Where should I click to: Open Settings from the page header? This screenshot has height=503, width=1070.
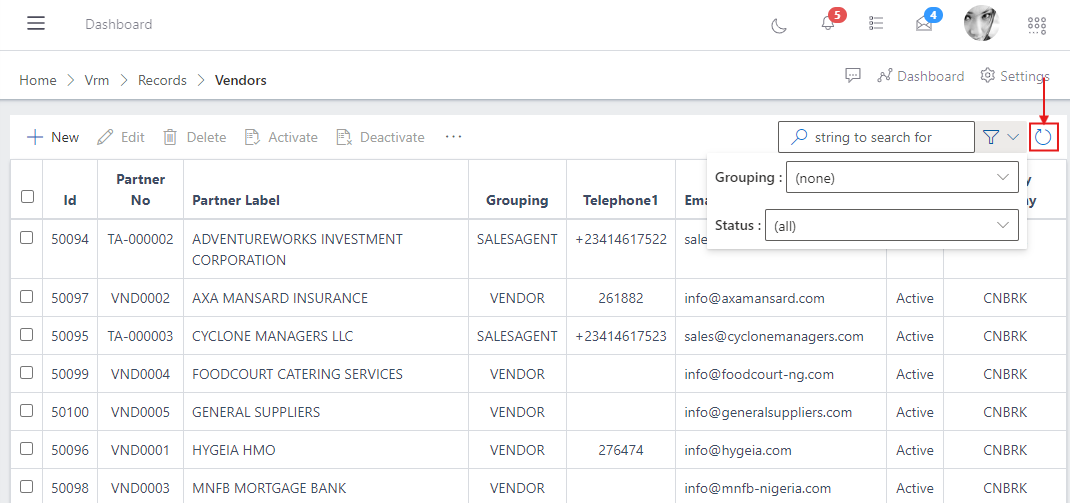[x=1014, y=76]
